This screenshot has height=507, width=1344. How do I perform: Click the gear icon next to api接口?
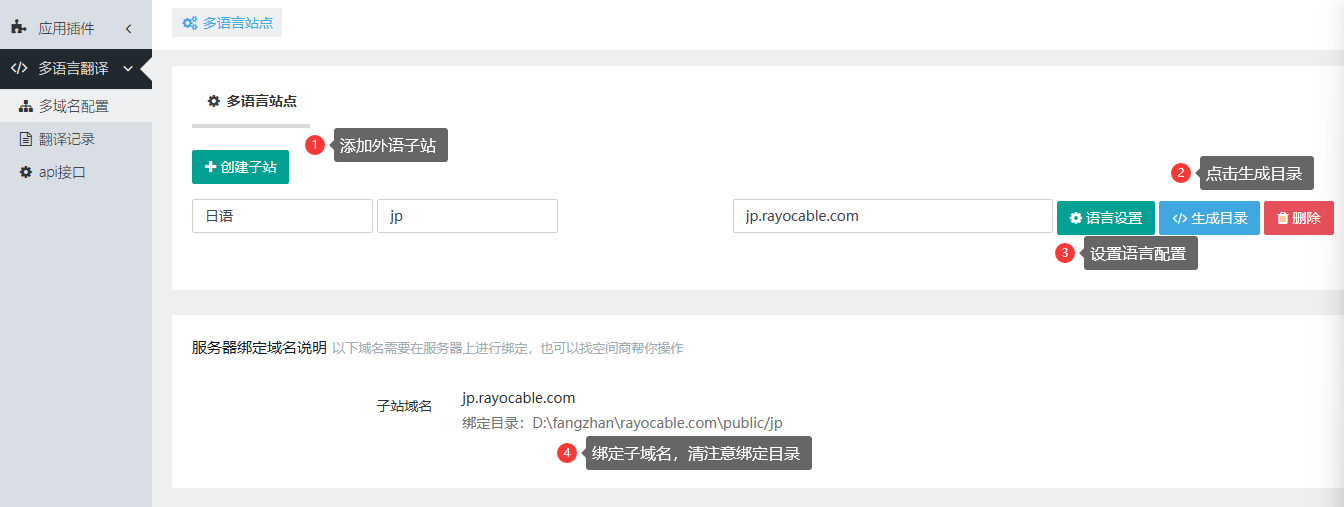(26, 172)
